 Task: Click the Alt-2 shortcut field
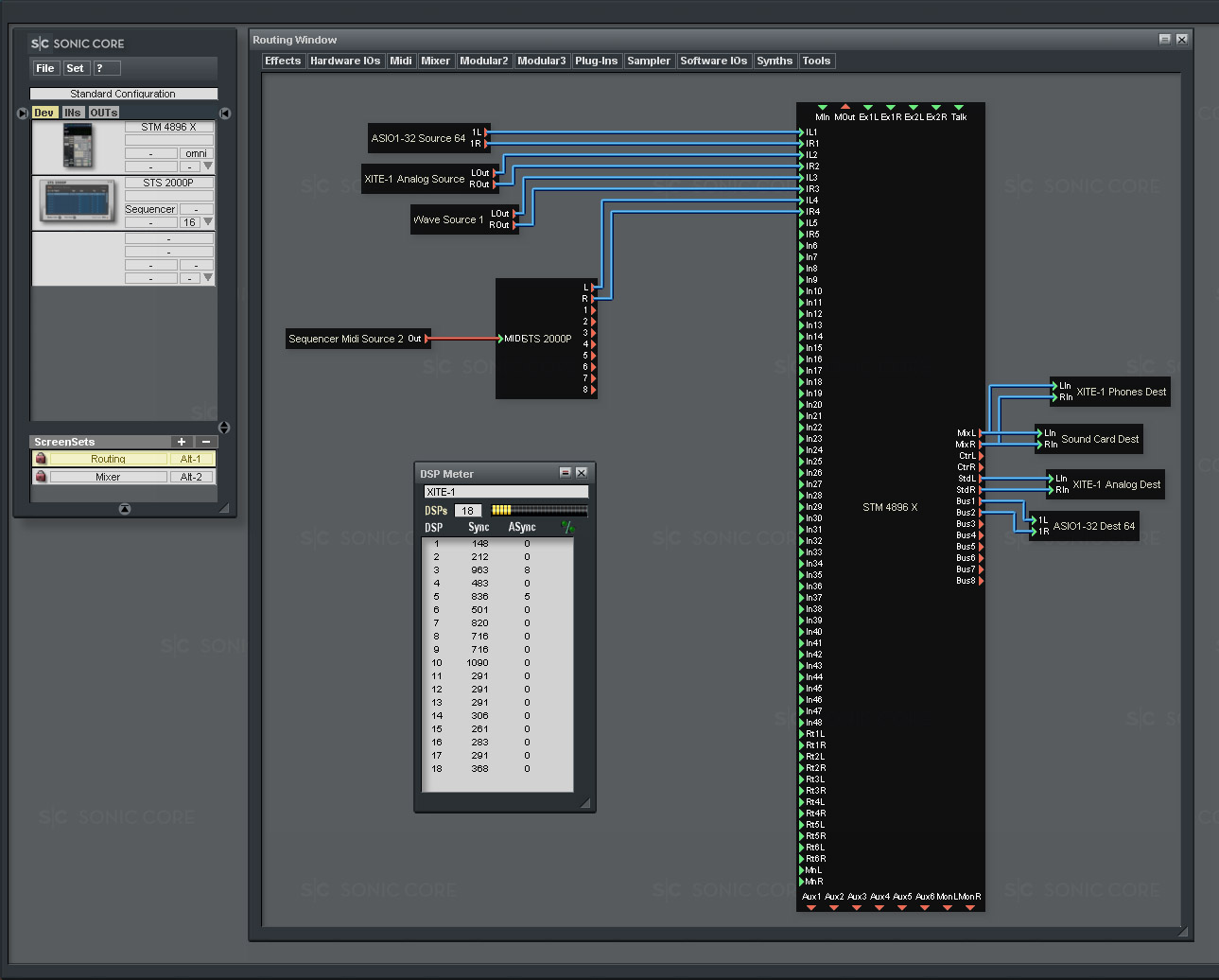tap(191, 477)
